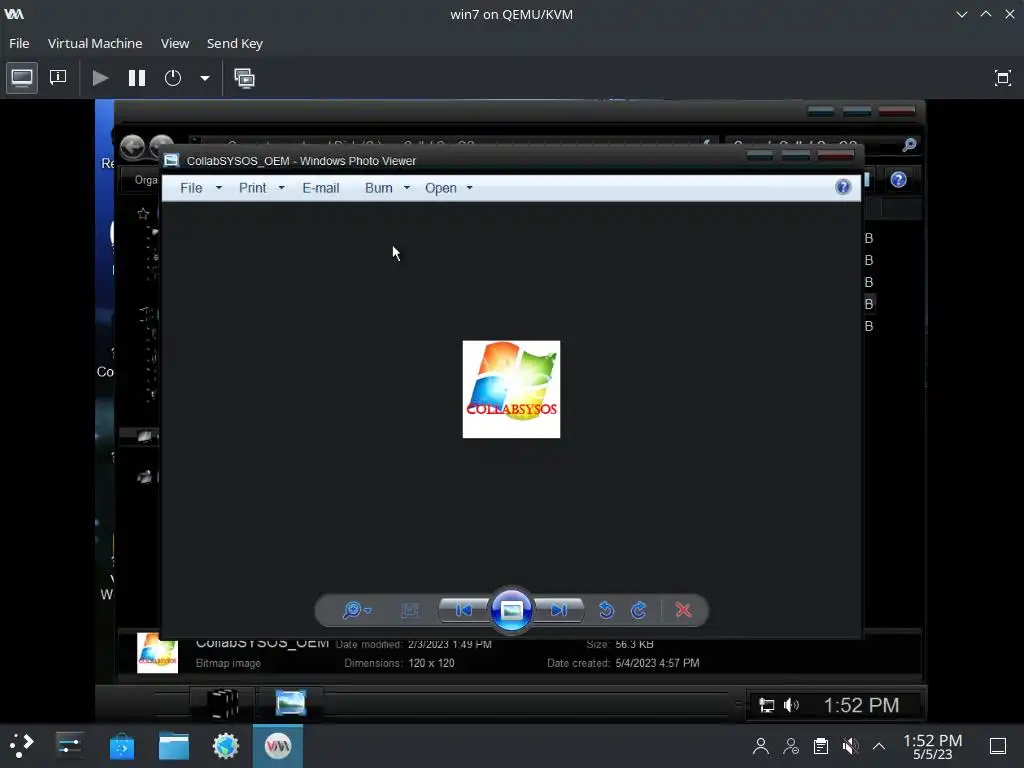Go to the next photo

click(x=559, y=610)
